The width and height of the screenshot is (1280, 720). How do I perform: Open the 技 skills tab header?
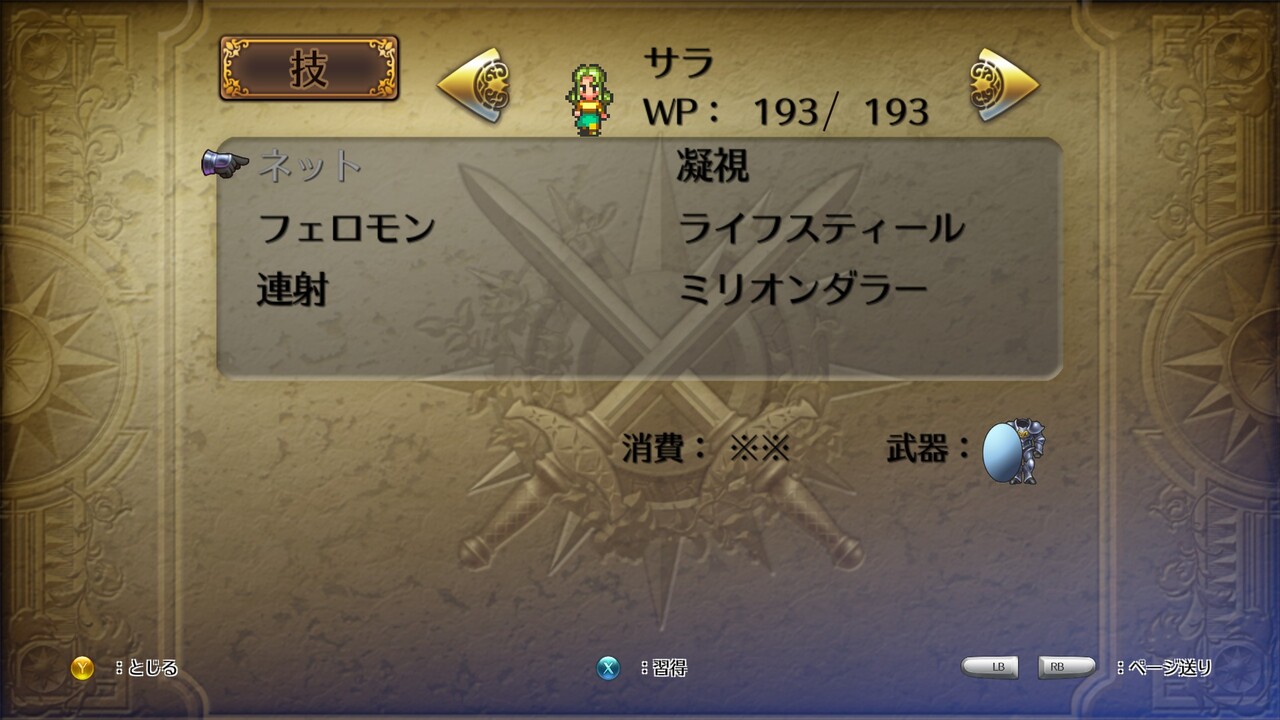pos(309,68)
